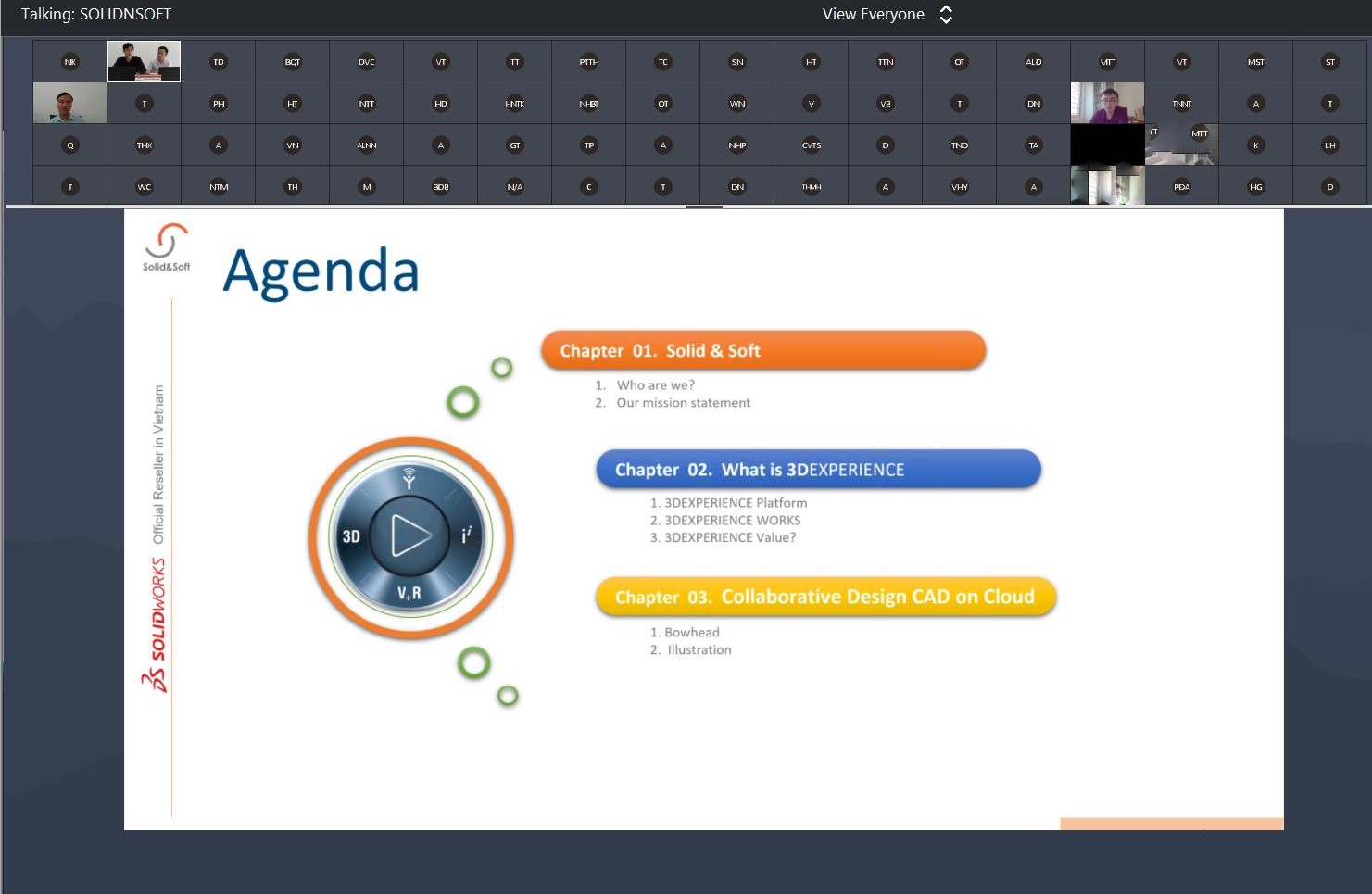Select participant DVC avatar

coord(367,62)
